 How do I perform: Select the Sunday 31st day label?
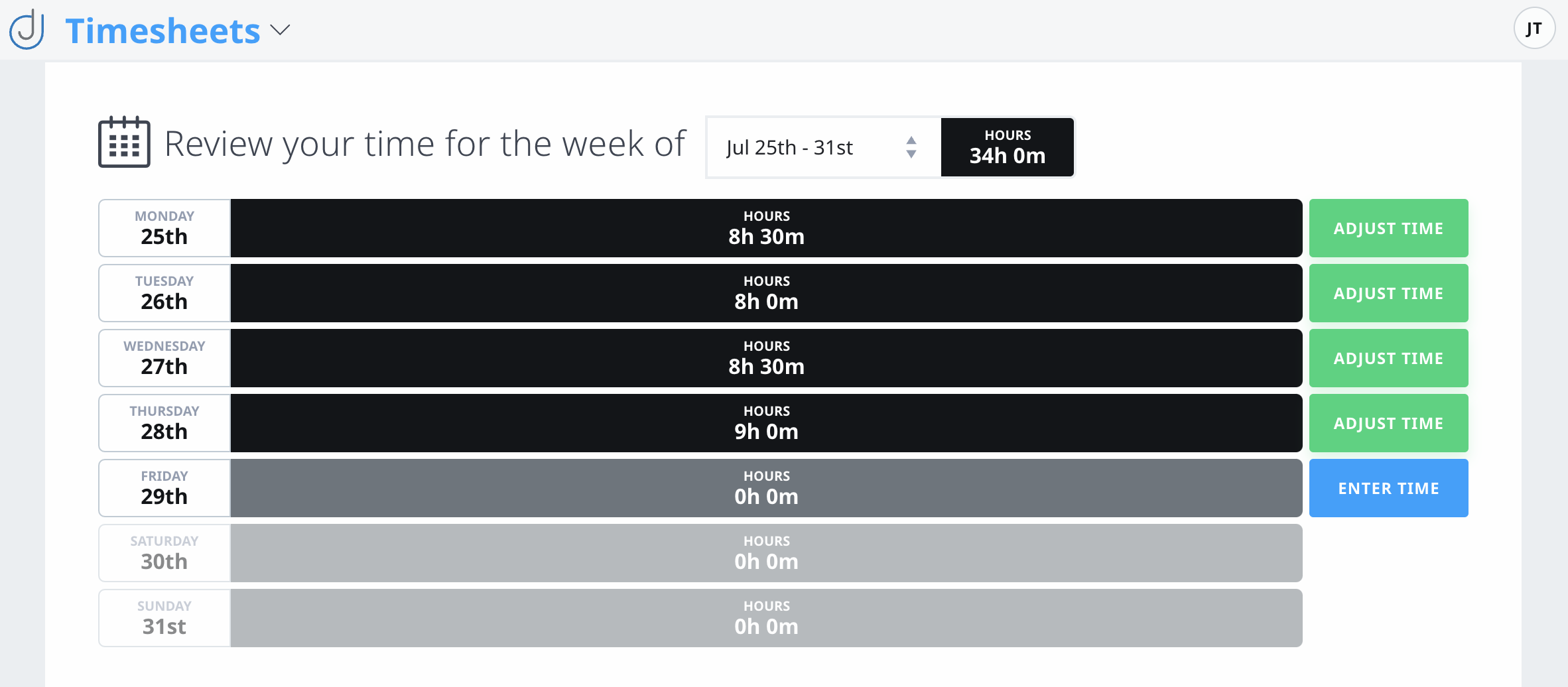(x=164, y=617)
